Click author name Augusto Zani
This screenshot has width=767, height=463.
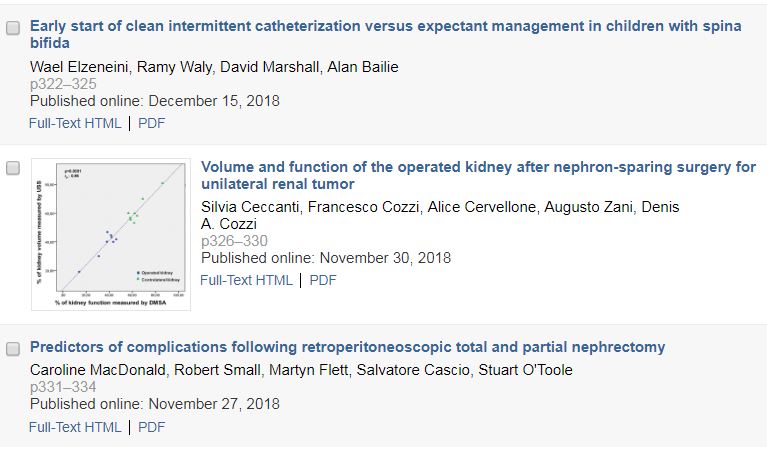coord(588,207)
